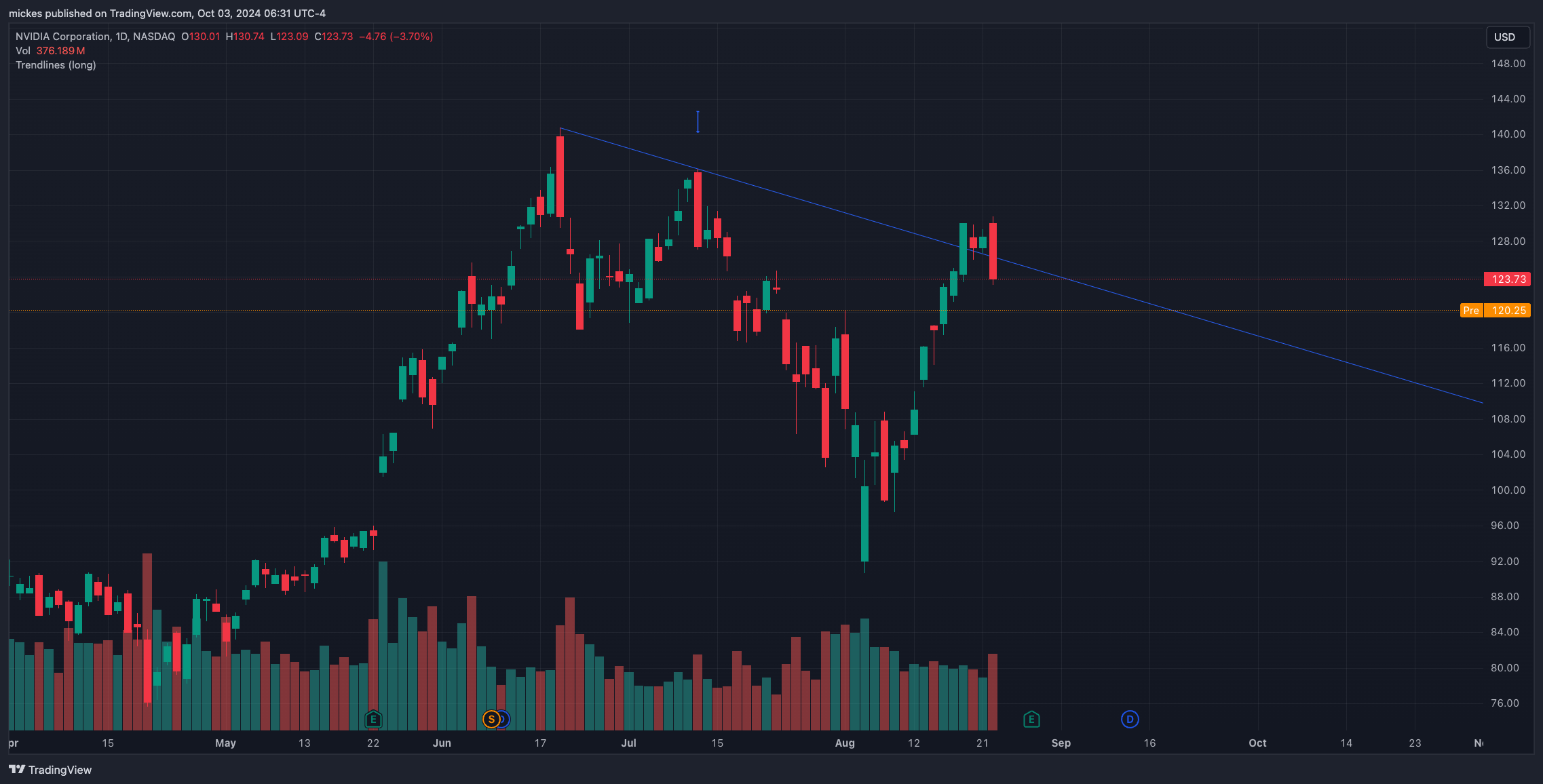This screenshot has width=1543, height=784.
Task: Click the earnings E marker near May 22
Action: (x=373, y=719)
